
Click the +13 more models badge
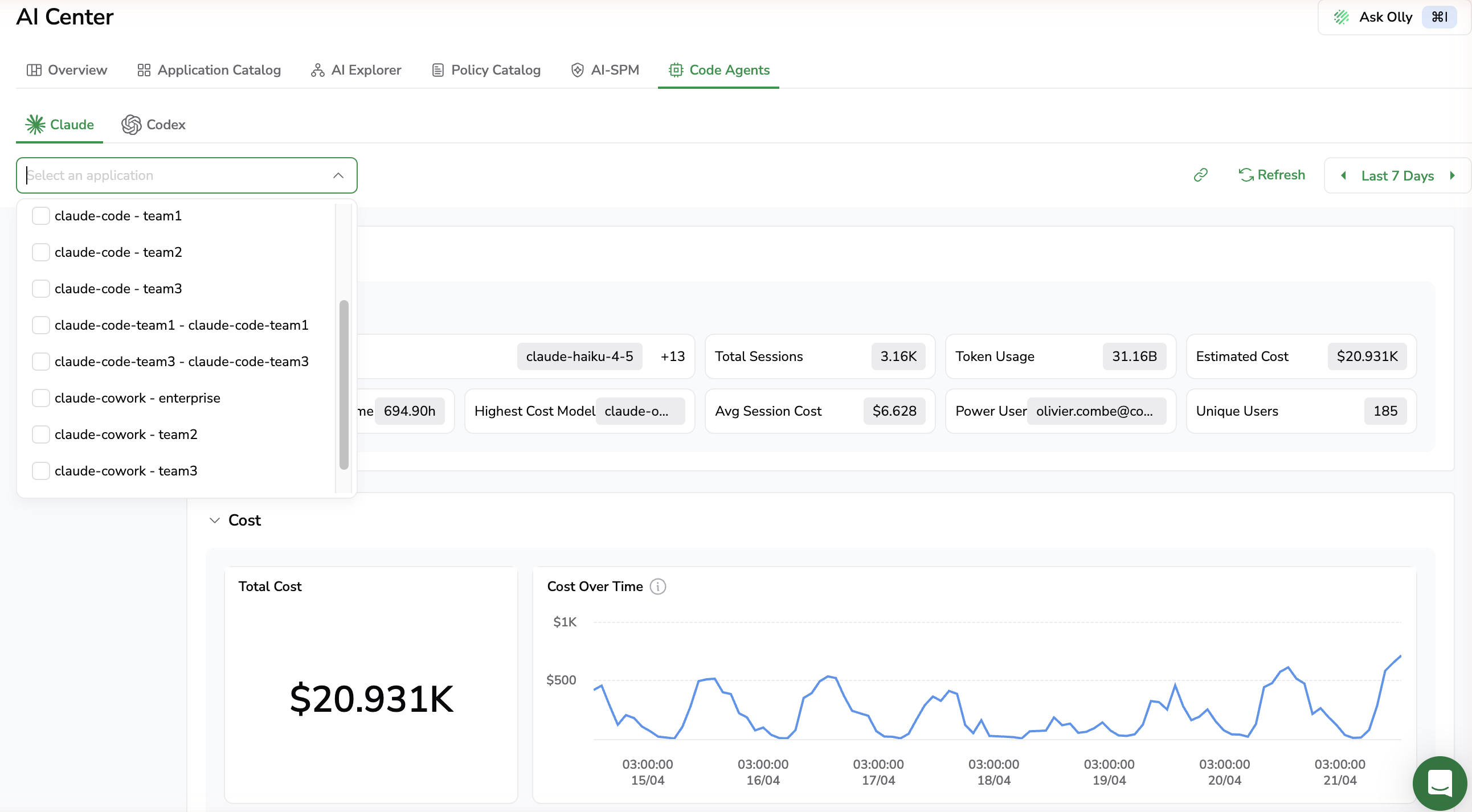point(672,356)
